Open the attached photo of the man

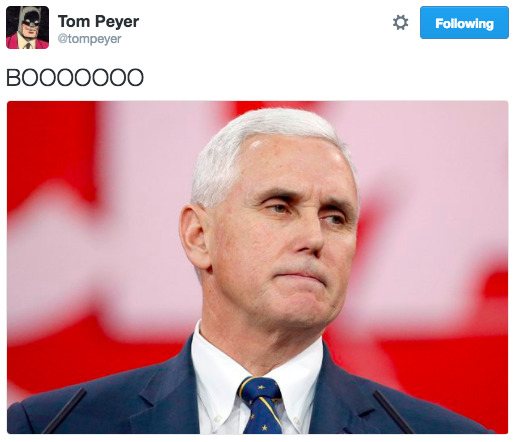pos(258,267)
